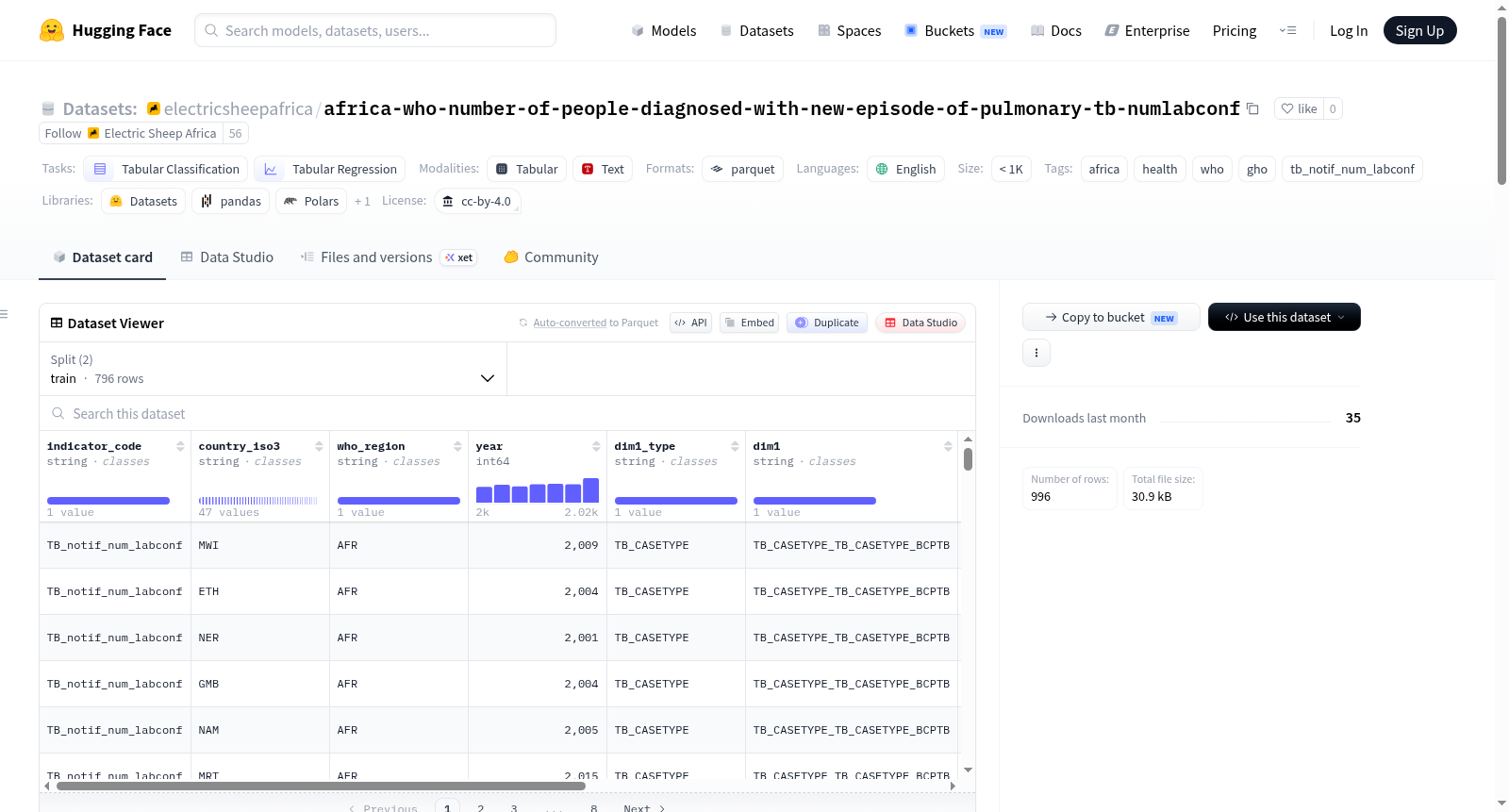Screen dimensions: 1509x812
Task: Click the table vertical scrollbar thumb
Action: (968, 459)
